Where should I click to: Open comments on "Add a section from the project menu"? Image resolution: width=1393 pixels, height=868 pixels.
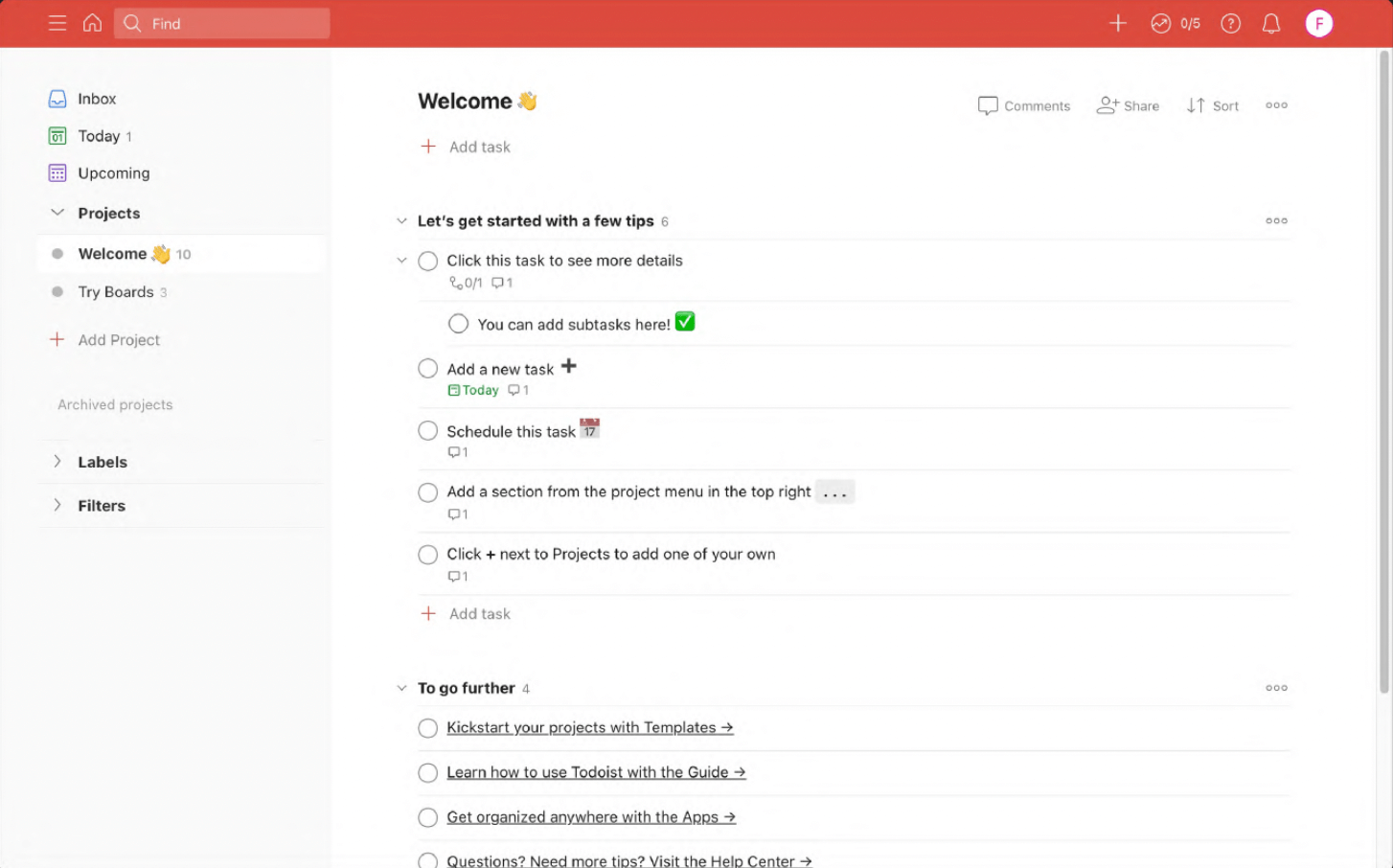458,514
